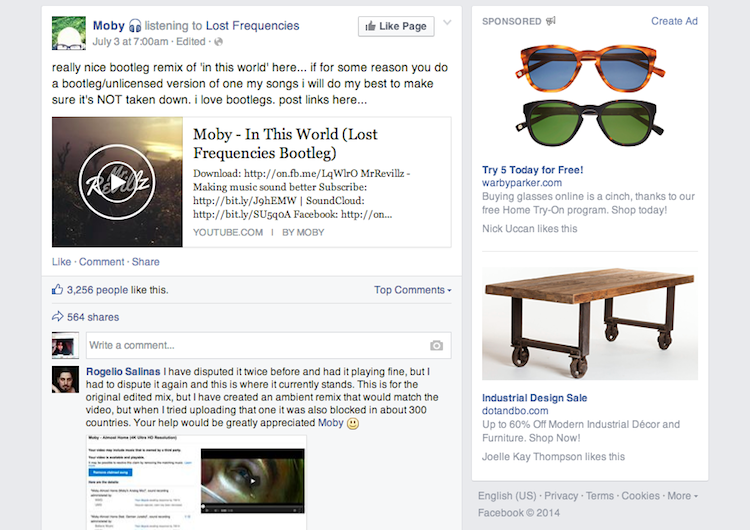Open the Top Comments sort dropdown
Viewport: 750px width, 530px height.
pyautogui.click(x=412, y=290)
